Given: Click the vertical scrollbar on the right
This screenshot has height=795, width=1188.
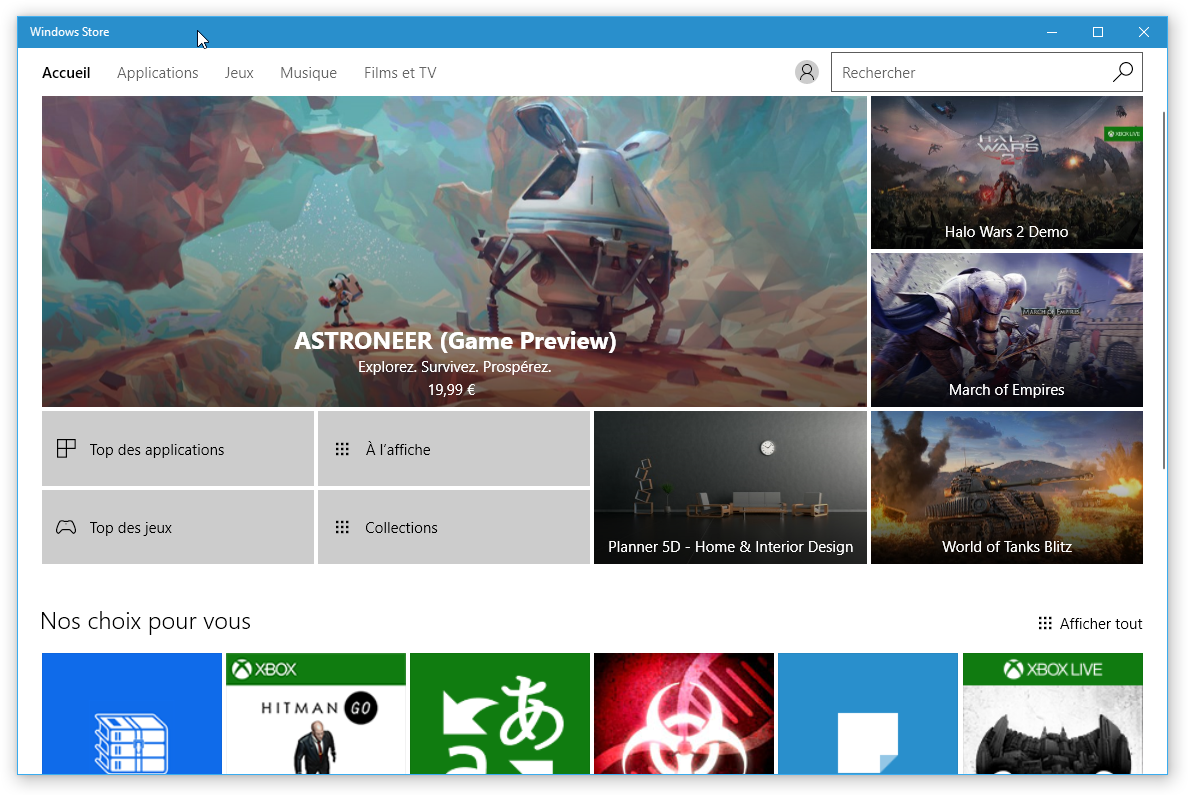Looking at the screenshot, I should point(1163,290).
